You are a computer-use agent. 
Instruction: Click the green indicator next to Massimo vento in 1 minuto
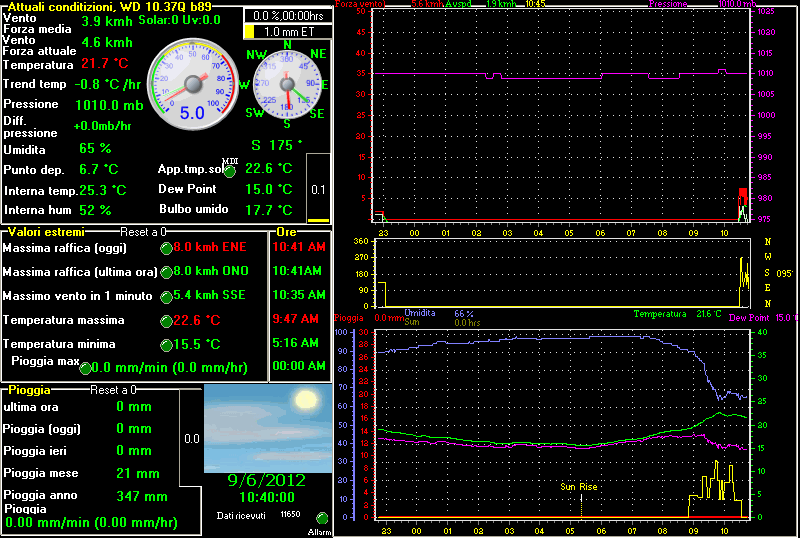(x=166, y=297)
